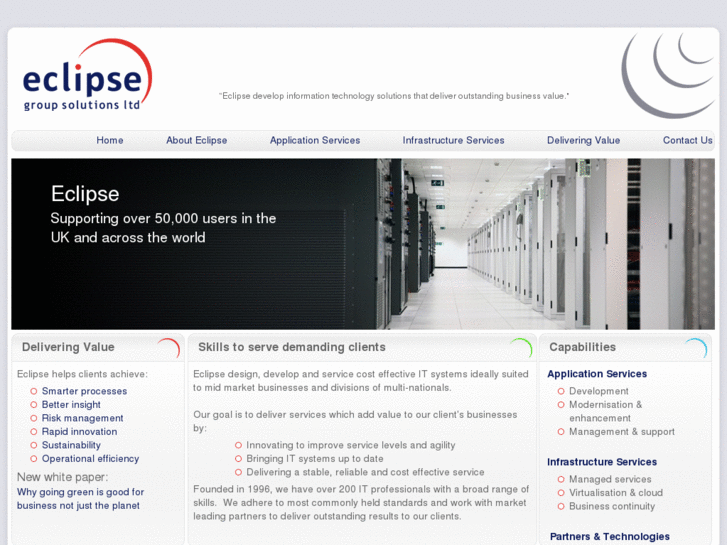Click the Sustainability link

71,445
